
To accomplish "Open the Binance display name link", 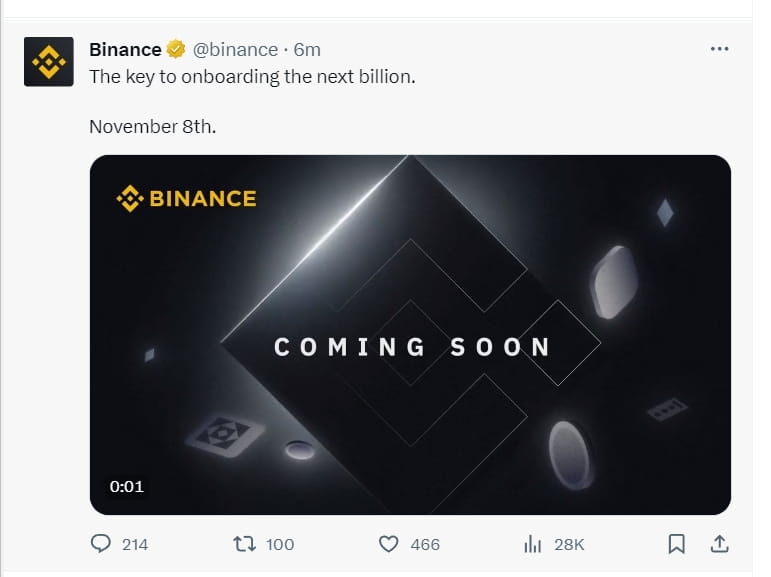I will pos(125,50).
